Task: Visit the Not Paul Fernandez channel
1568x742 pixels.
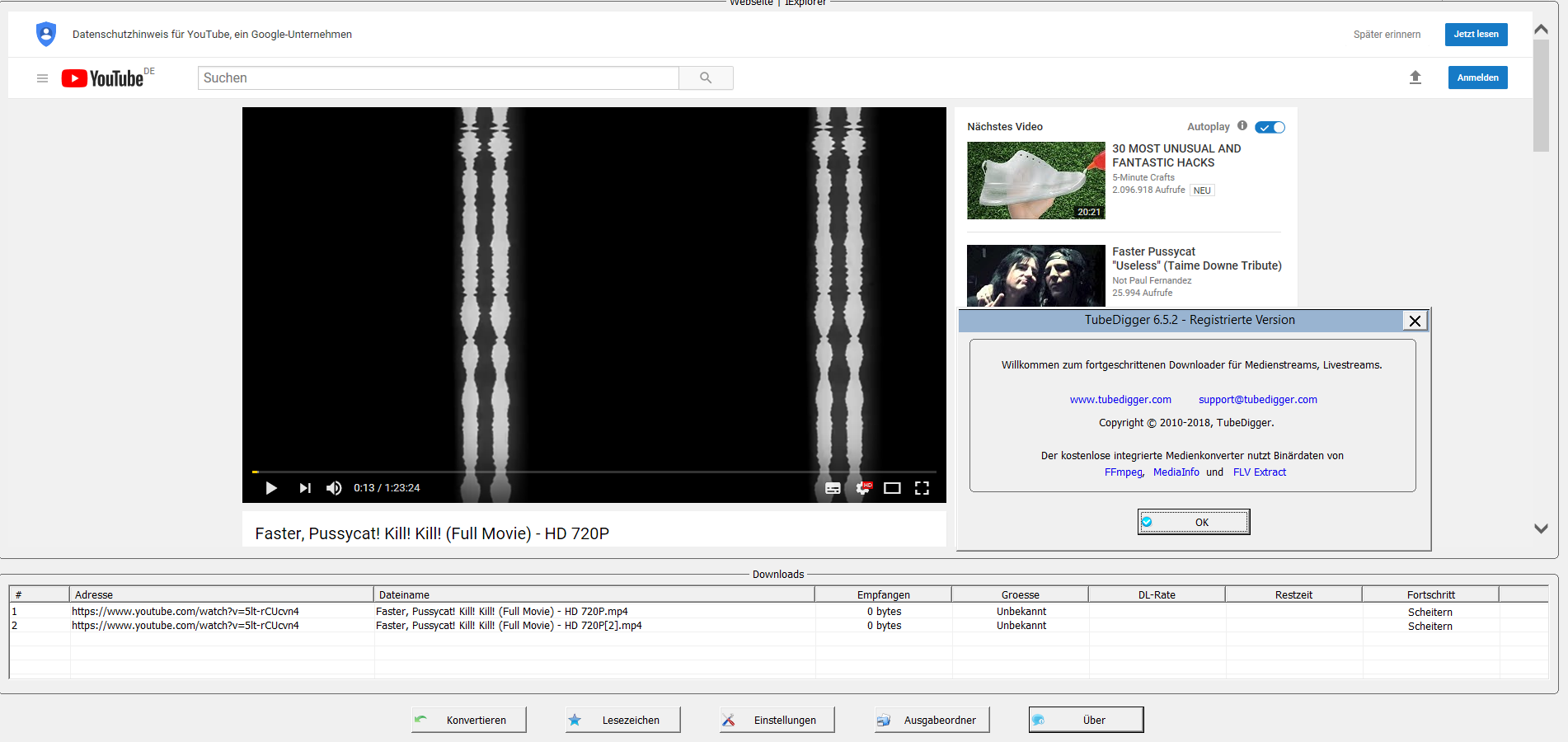Action: coord(1152,280)
